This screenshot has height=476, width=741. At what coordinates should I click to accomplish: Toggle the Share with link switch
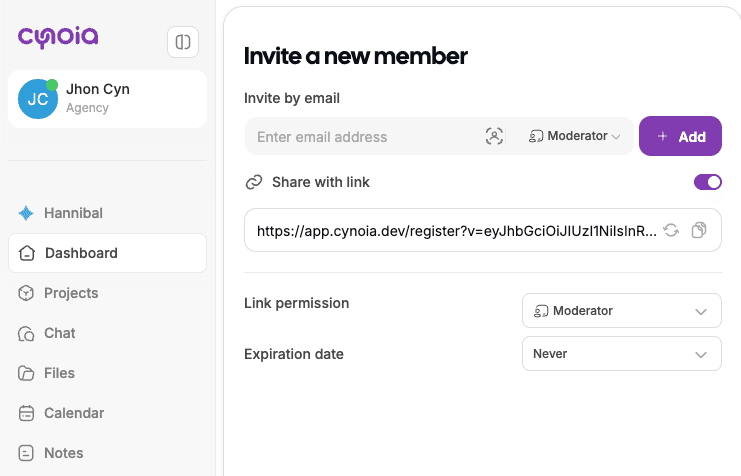707,182
